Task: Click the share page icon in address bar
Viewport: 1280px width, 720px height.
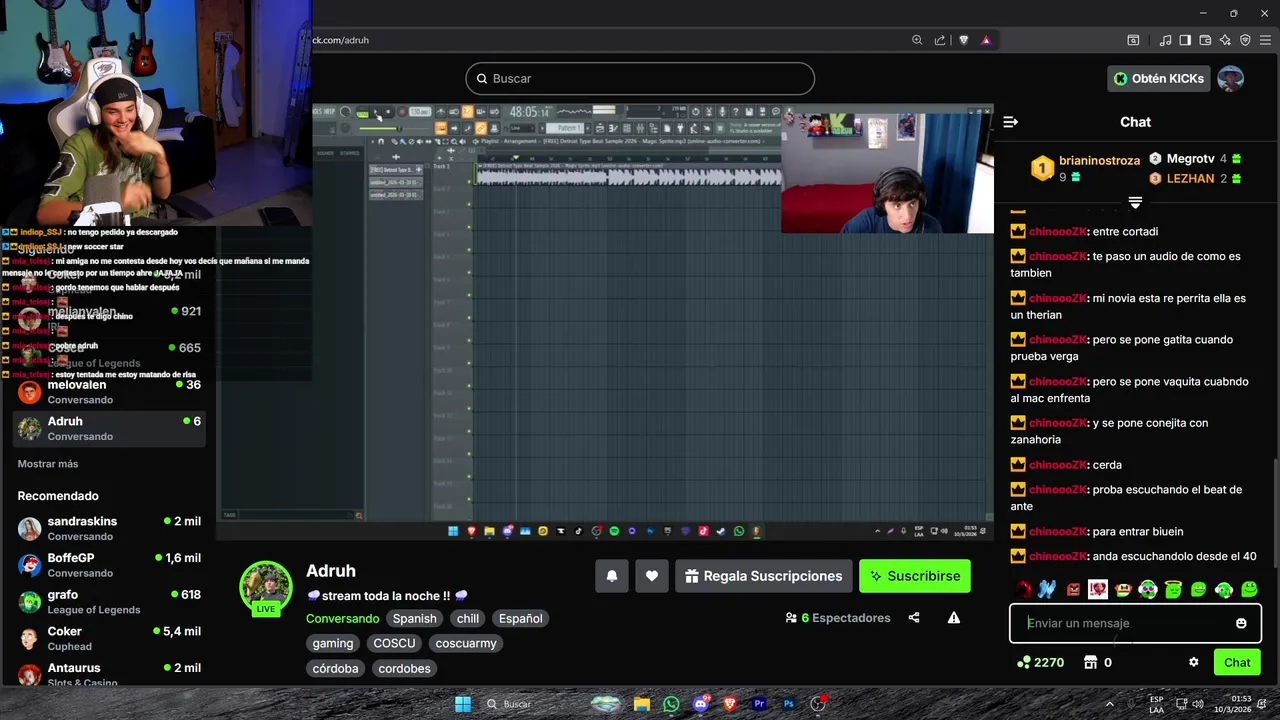Action: pyautogui.click(x=940, y=40)
